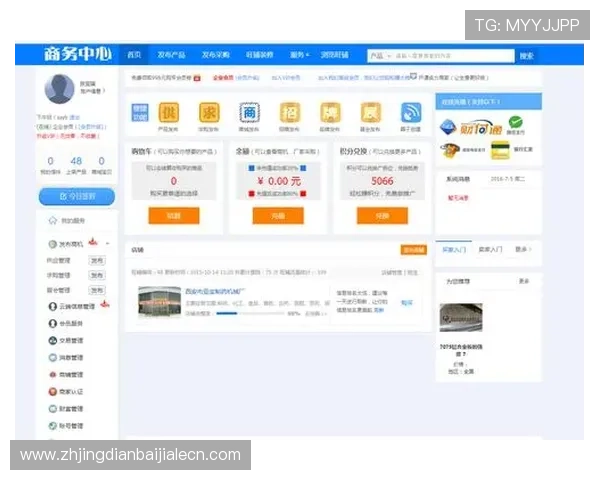Click the 商务中心 logo
This screenshot has width=600, height=480.
(x=78, y=54)
